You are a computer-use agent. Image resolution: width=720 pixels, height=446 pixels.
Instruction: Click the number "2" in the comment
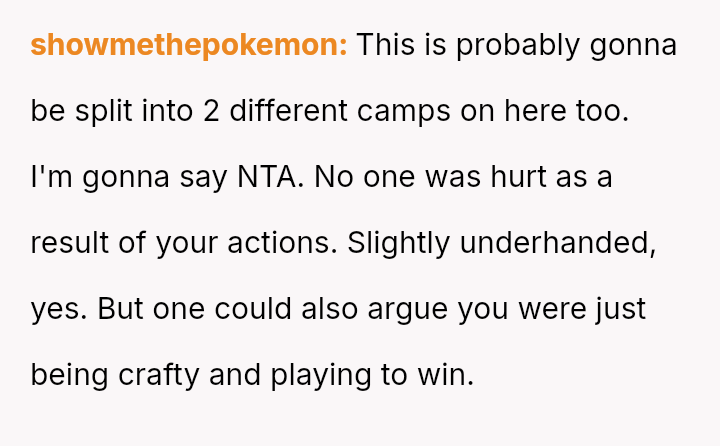pos(210,111)
